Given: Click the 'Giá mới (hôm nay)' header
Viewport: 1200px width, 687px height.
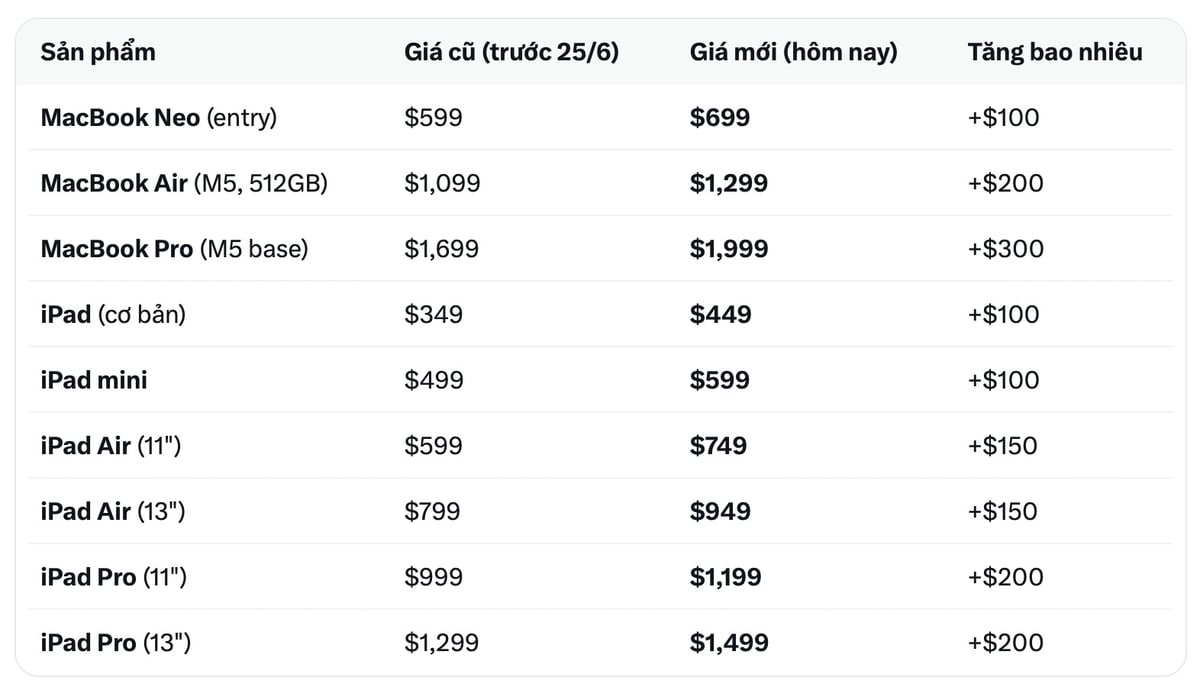Looking at the screenshot, I should 793,52.
